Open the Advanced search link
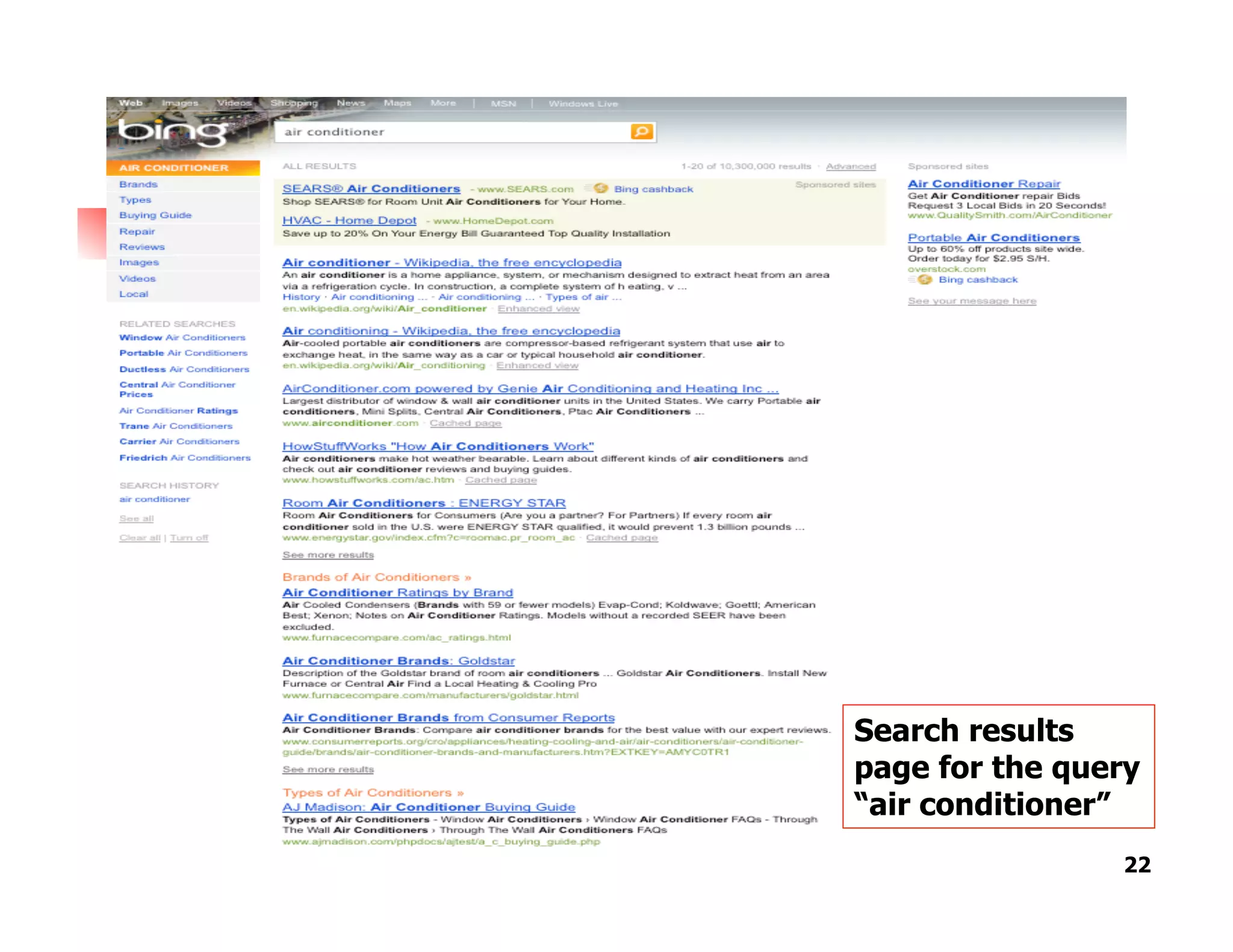The width and height of the screenshot is (1233, 952). coord(851,167)
